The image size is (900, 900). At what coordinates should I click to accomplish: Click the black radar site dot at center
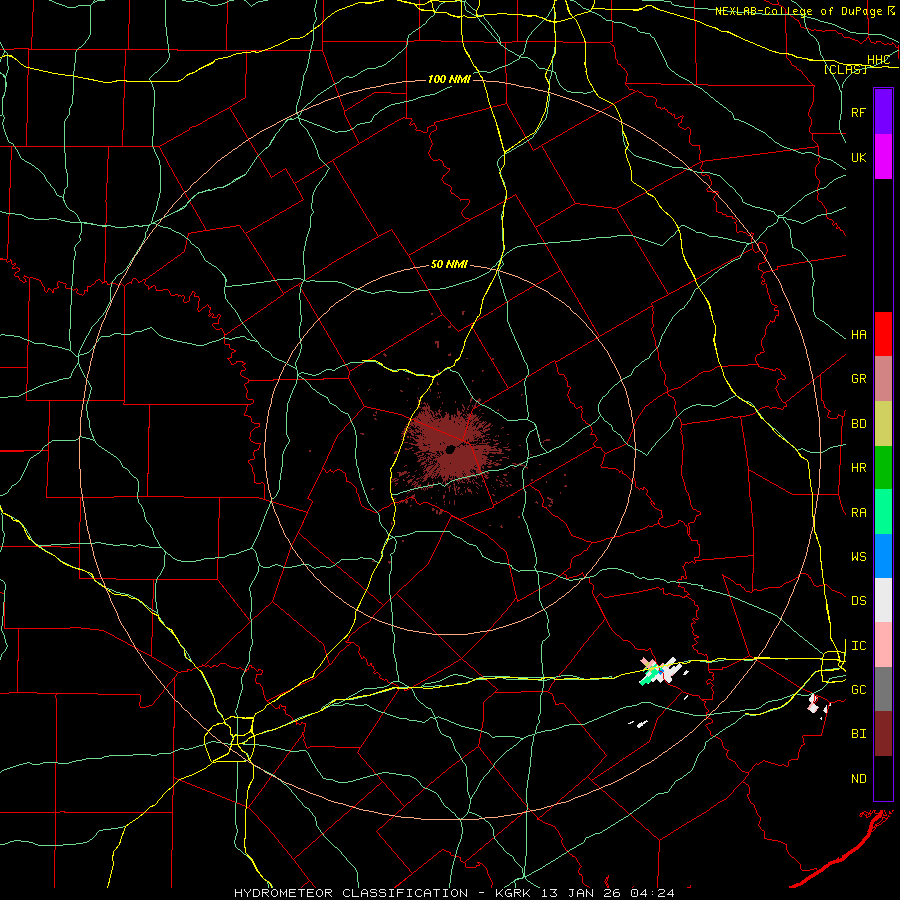[x=451, y=449]
